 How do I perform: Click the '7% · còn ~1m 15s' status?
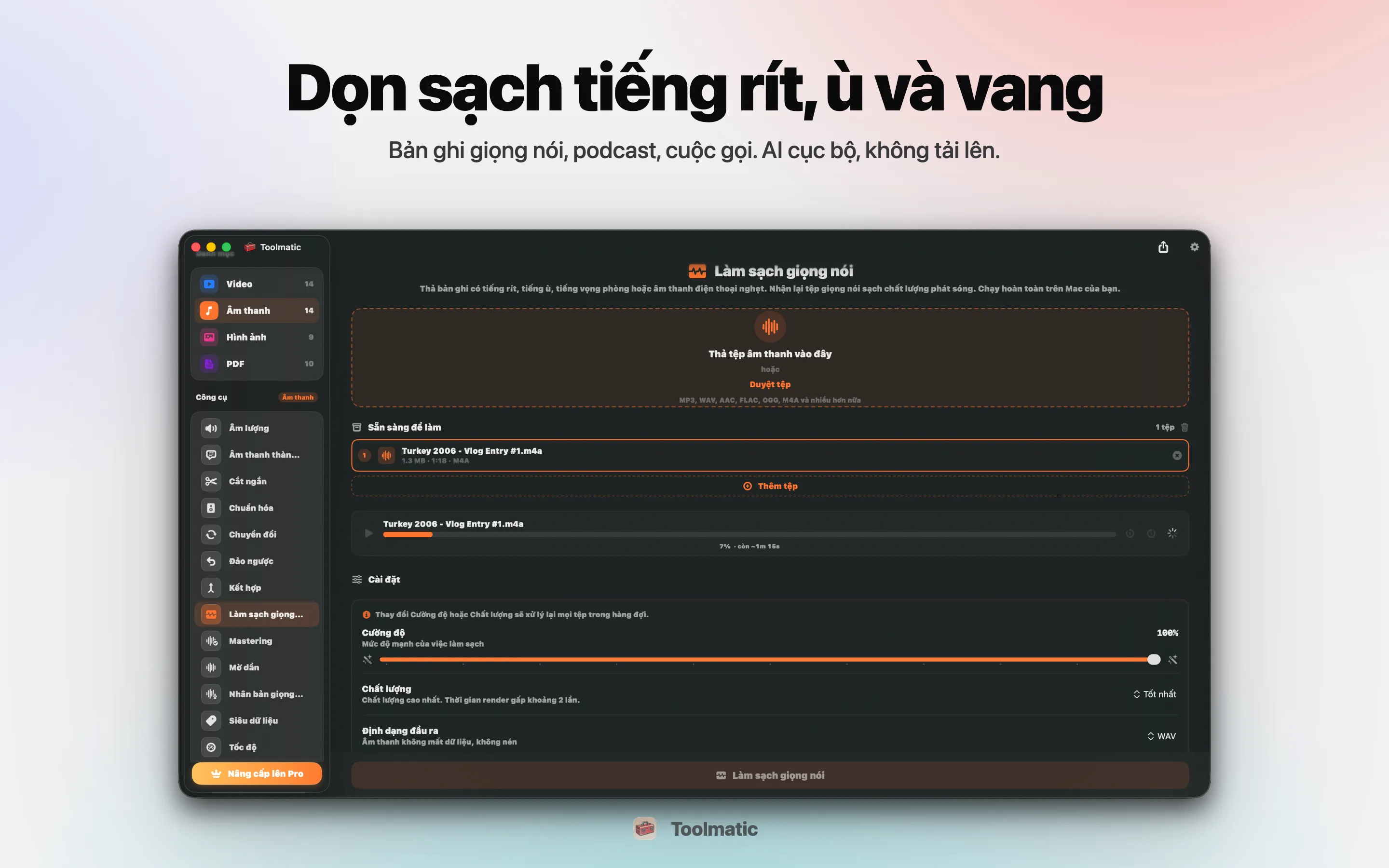coord(749,546)
